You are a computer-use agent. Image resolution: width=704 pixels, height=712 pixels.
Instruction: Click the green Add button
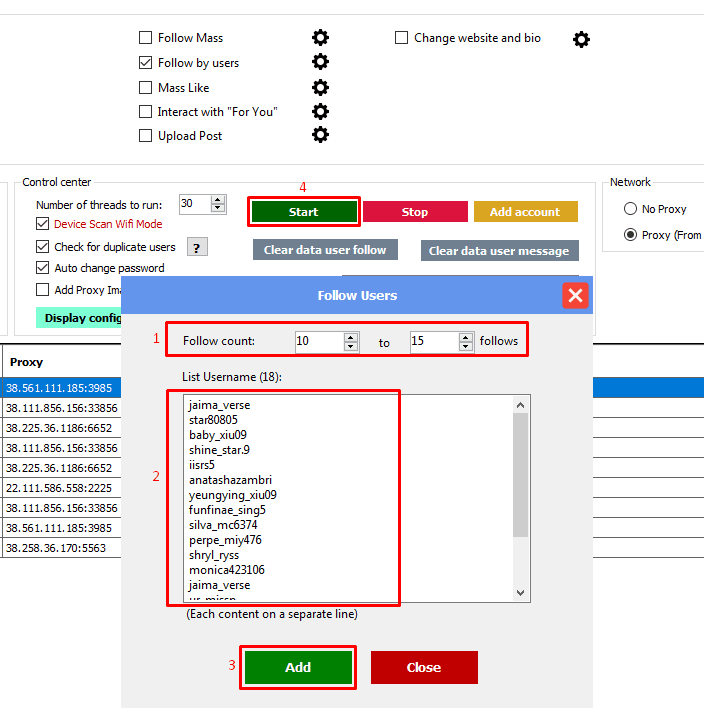point(298,667)
